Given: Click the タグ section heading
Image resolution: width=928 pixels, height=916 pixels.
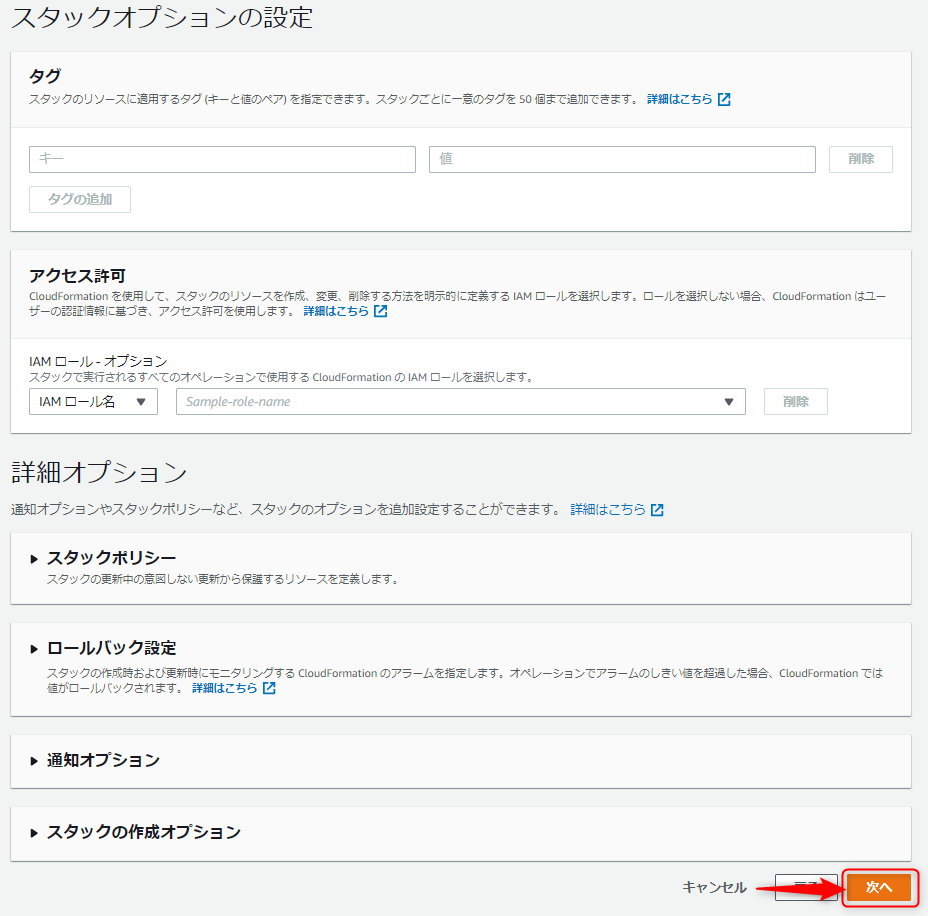Looking at the screenshot, I should (45, 76).
